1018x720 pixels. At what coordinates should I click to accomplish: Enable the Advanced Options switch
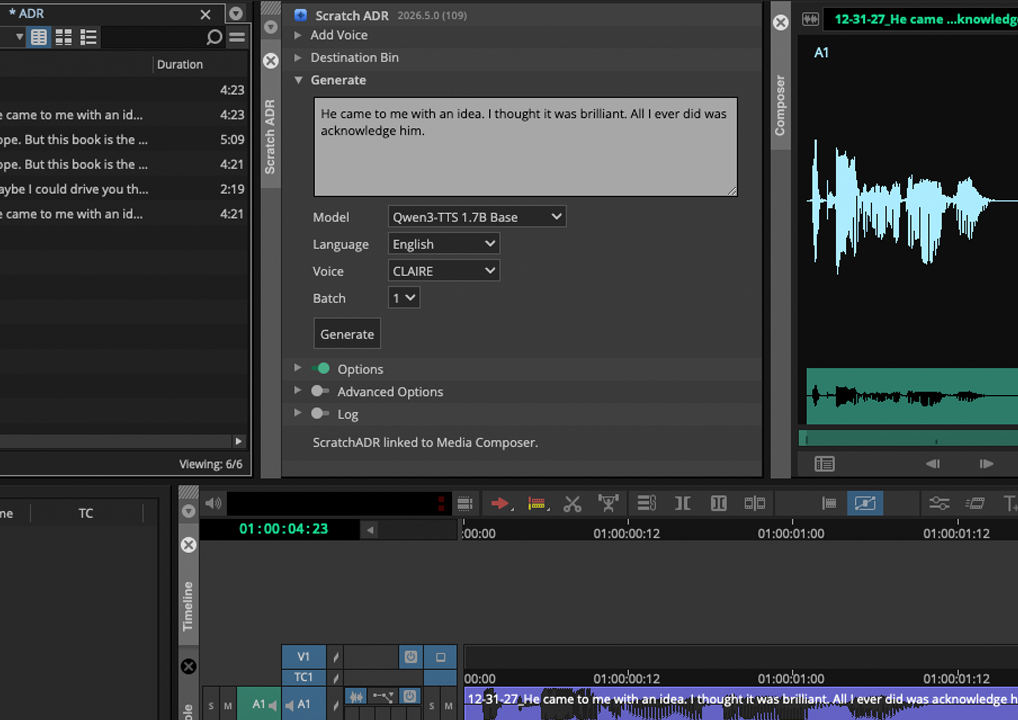(320, 391)
